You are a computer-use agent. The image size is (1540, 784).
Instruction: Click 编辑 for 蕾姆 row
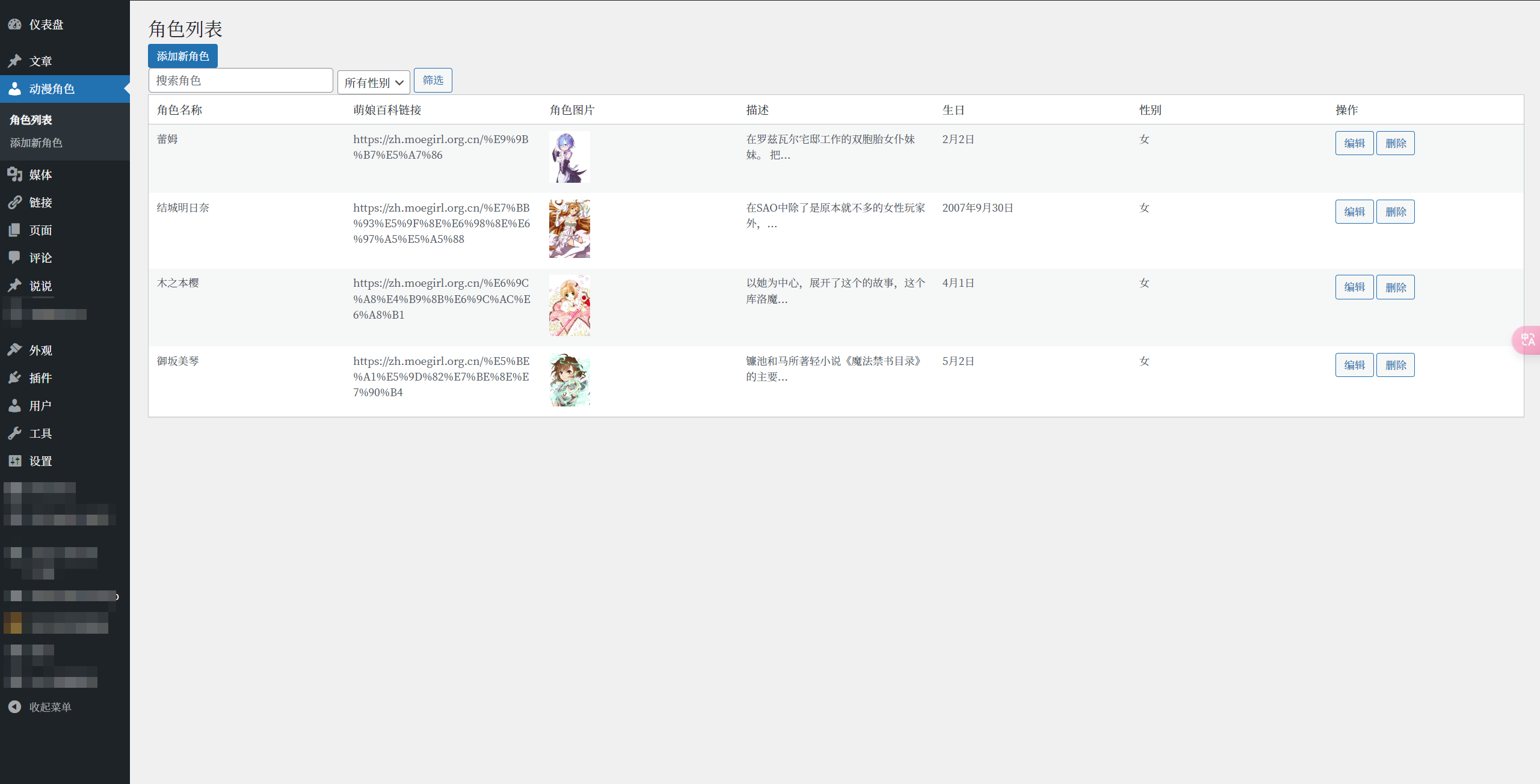(1354, 143)
